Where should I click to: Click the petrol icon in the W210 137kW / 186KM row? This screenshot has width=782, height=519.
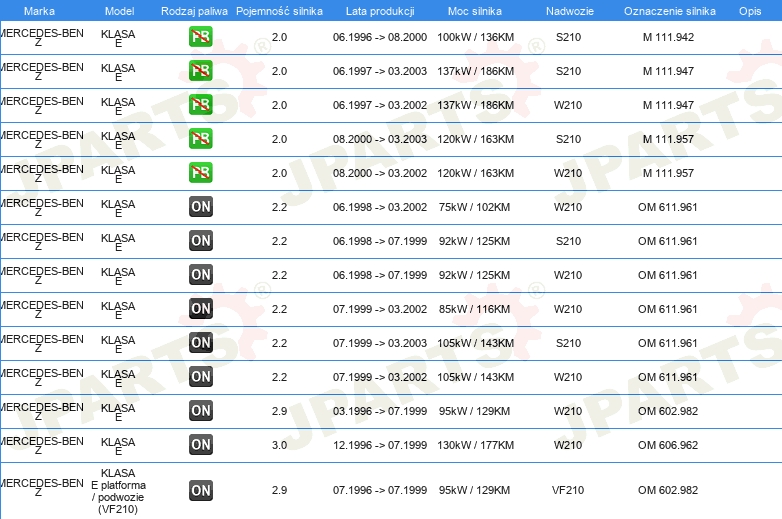200,105
